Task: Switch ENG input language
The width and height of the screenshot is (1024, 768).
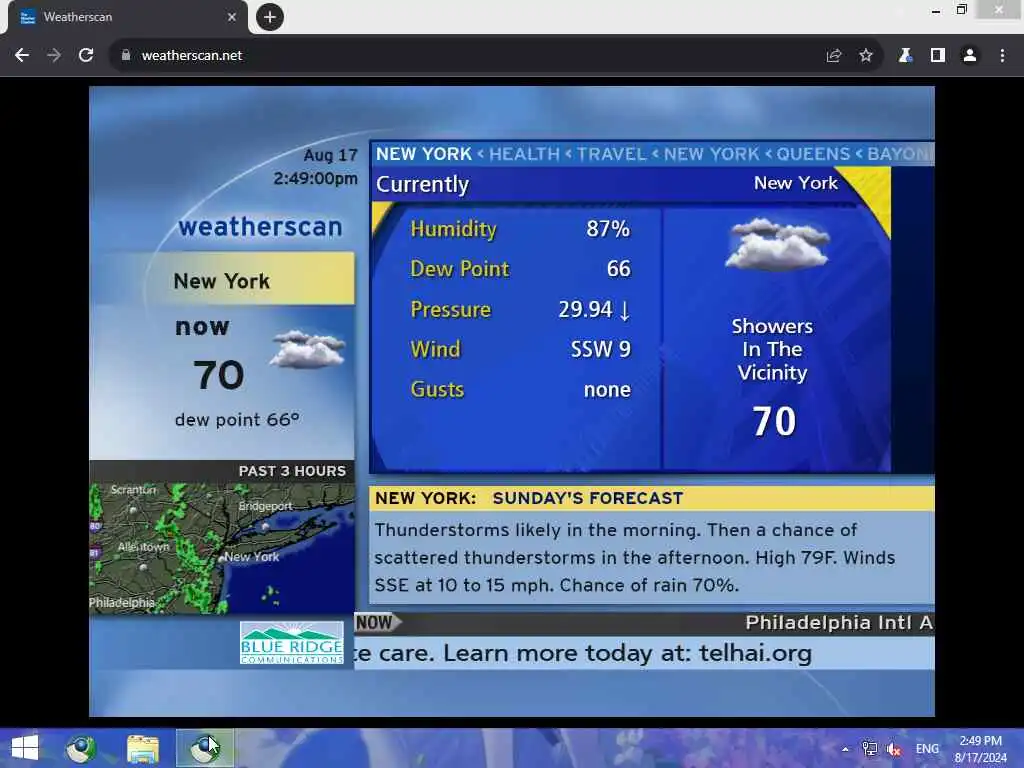Action: [927, 748]
